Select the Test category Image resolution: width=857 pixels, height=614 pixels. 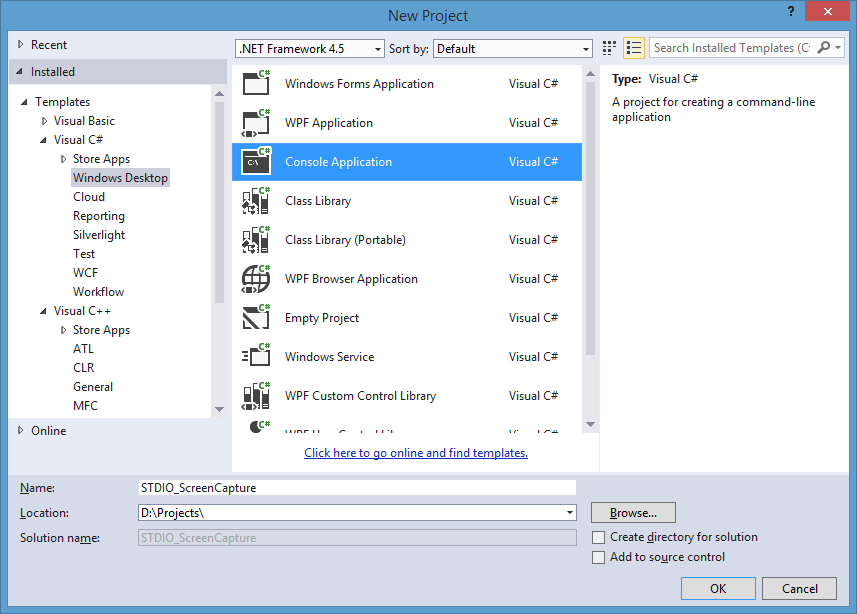[x=84, y=254]
